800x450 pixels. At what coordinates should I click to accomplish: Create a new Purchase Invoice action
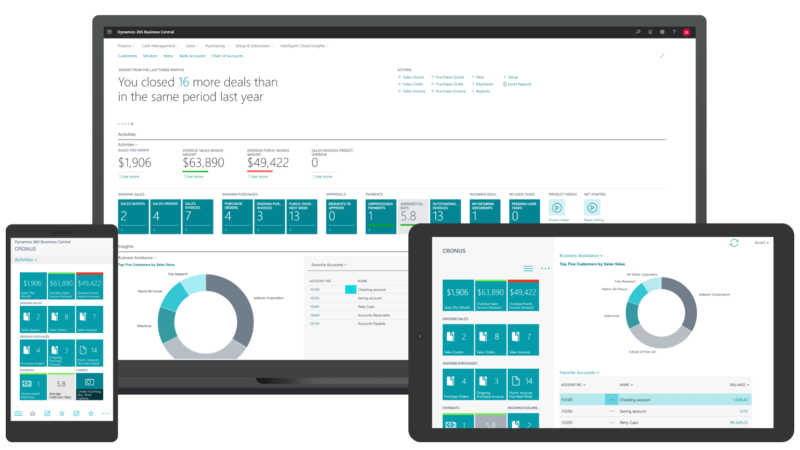448,91
